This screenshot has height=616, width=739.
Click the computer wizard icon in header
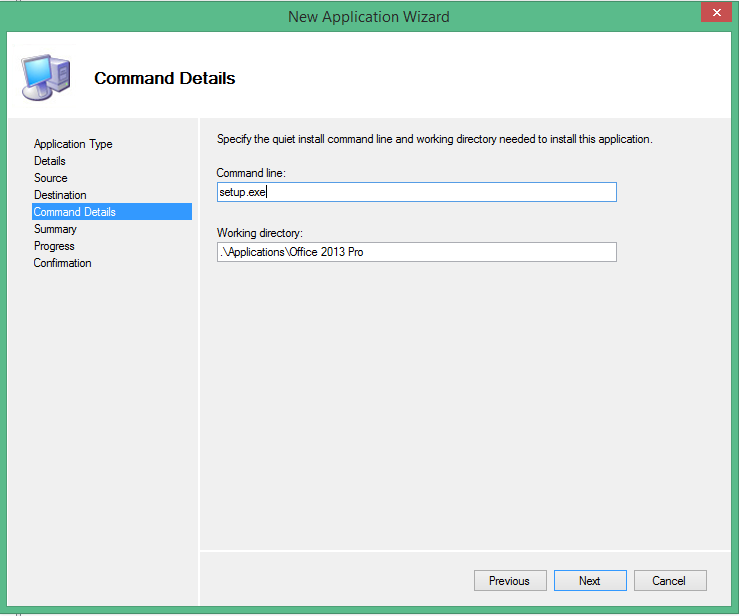pyautogui.click(x=44, y=77)
